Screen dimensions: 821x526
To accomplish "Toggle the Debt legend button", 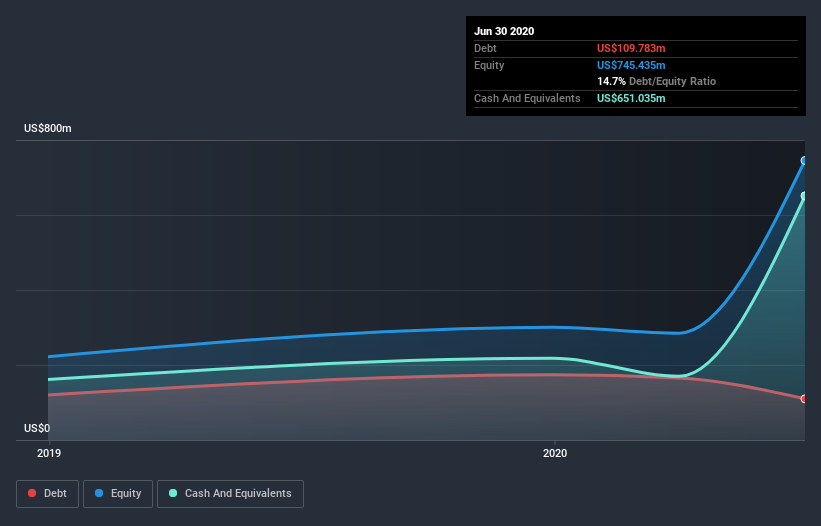I will (47, 494).
